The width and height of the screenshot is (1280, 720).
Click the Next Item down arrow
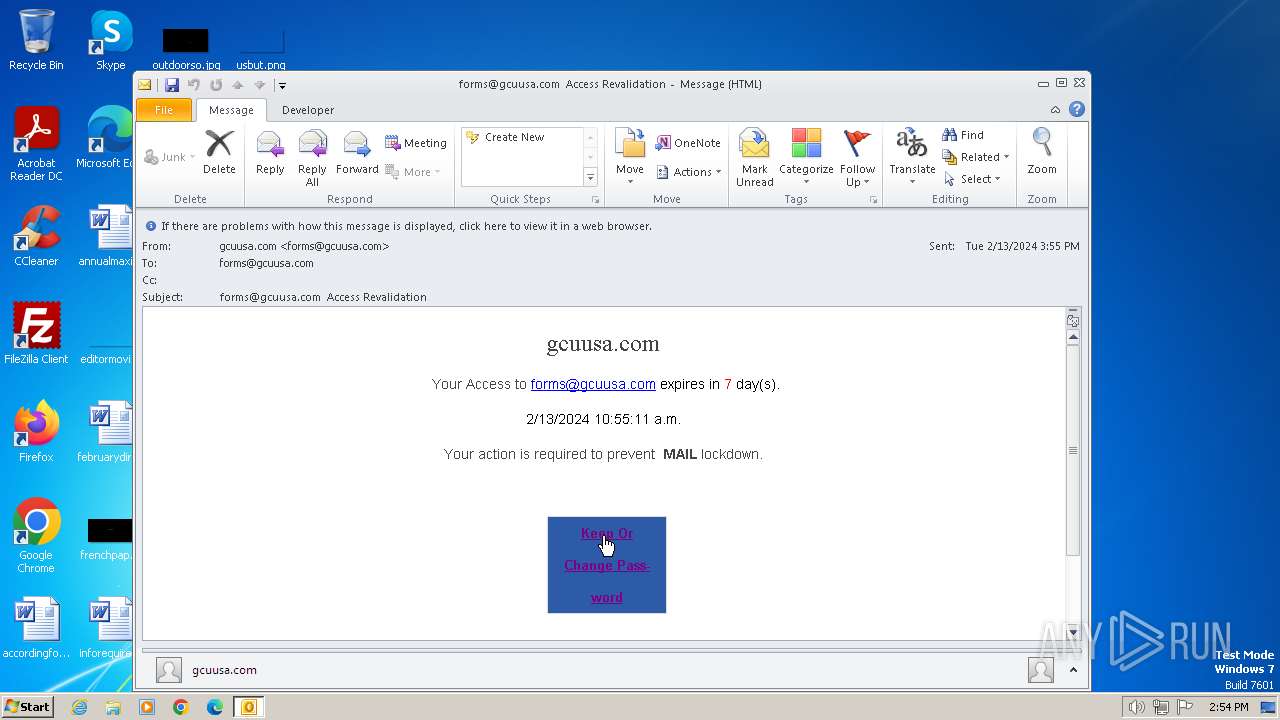click(259, 85)
